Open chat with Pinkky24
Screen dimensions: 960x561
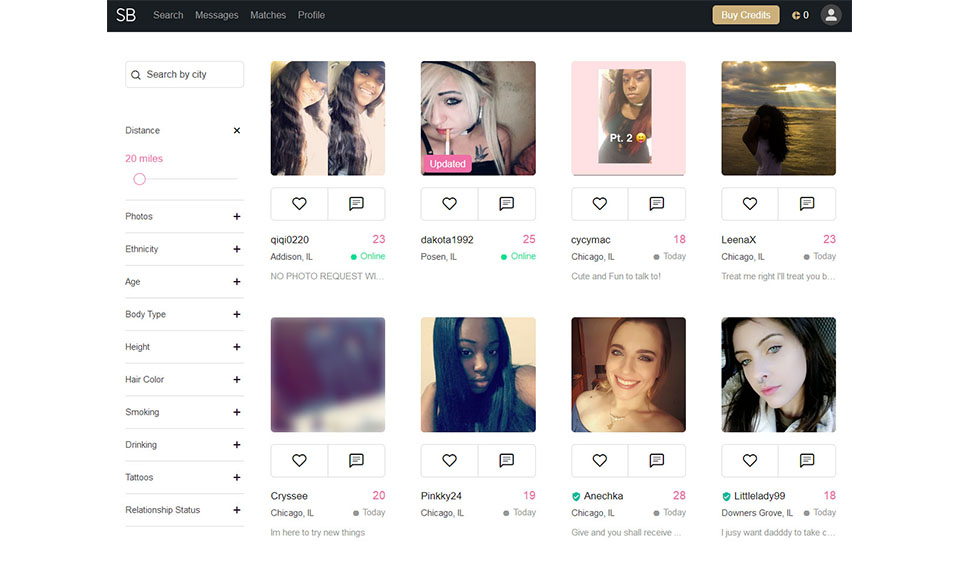pos(506,460)
